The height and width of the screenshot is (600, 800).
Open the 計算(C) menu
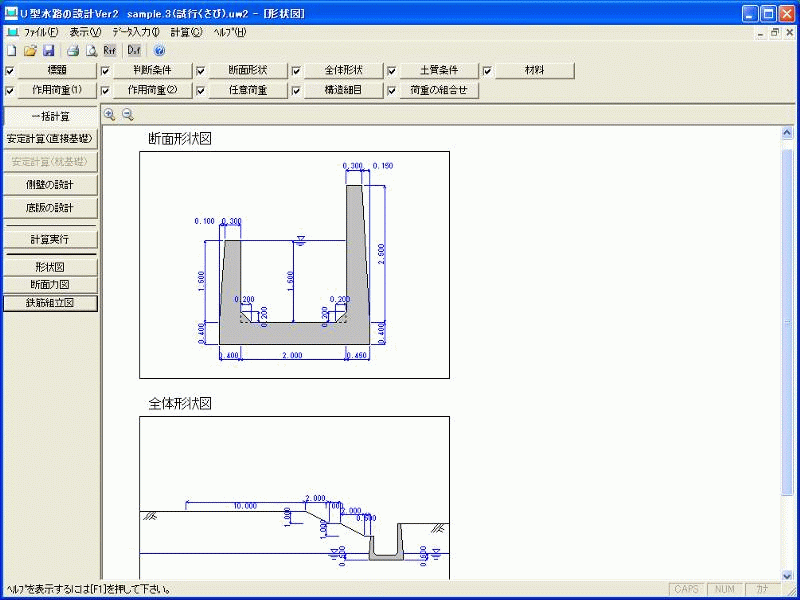point(186,33)
